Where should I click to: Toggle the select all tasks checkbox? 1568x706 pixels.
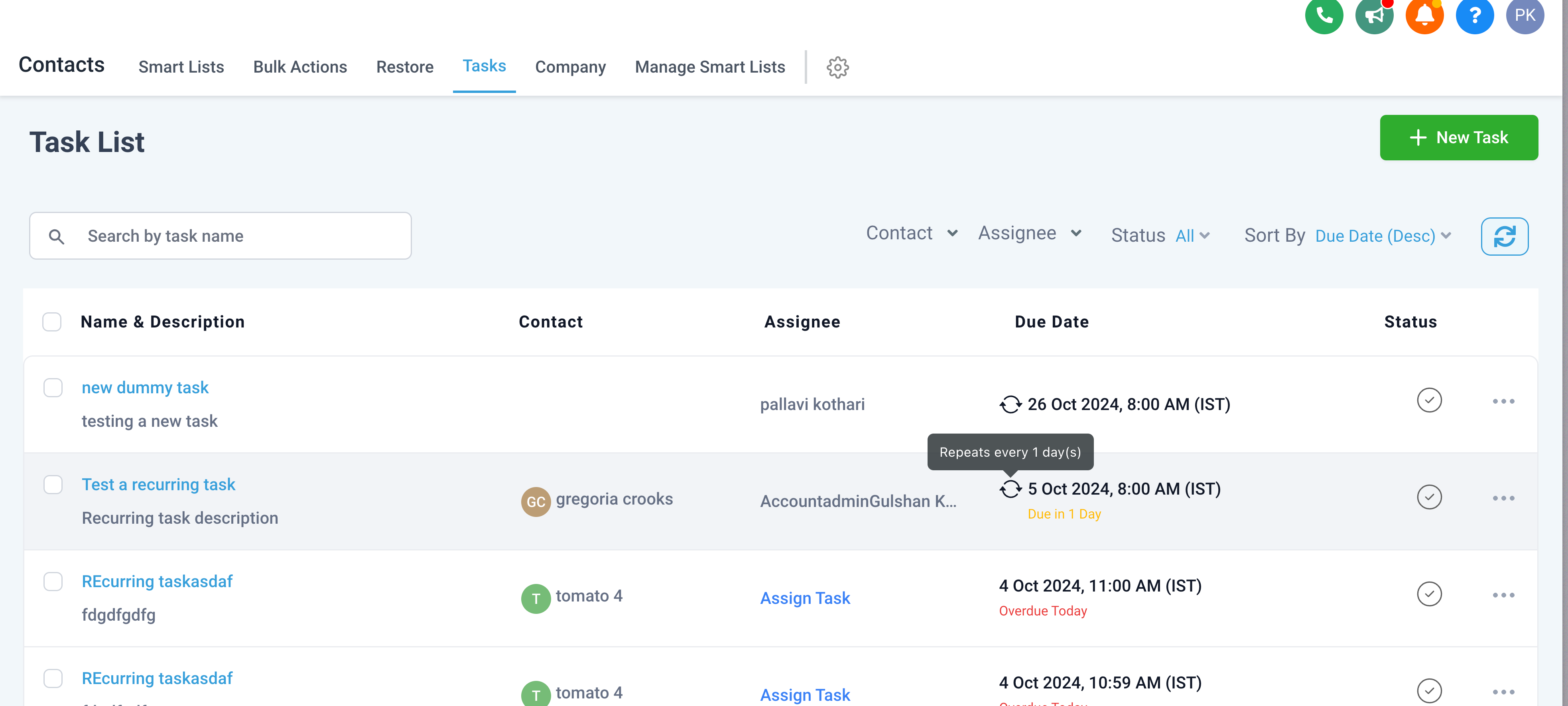(52, 322)
